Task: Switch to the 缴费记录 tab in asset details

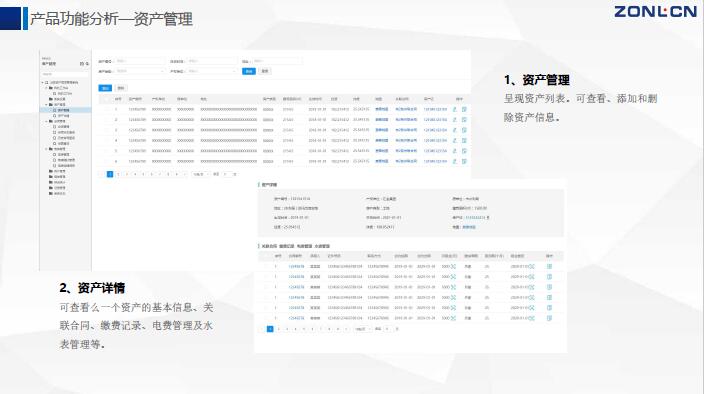Action: point(286,246)
